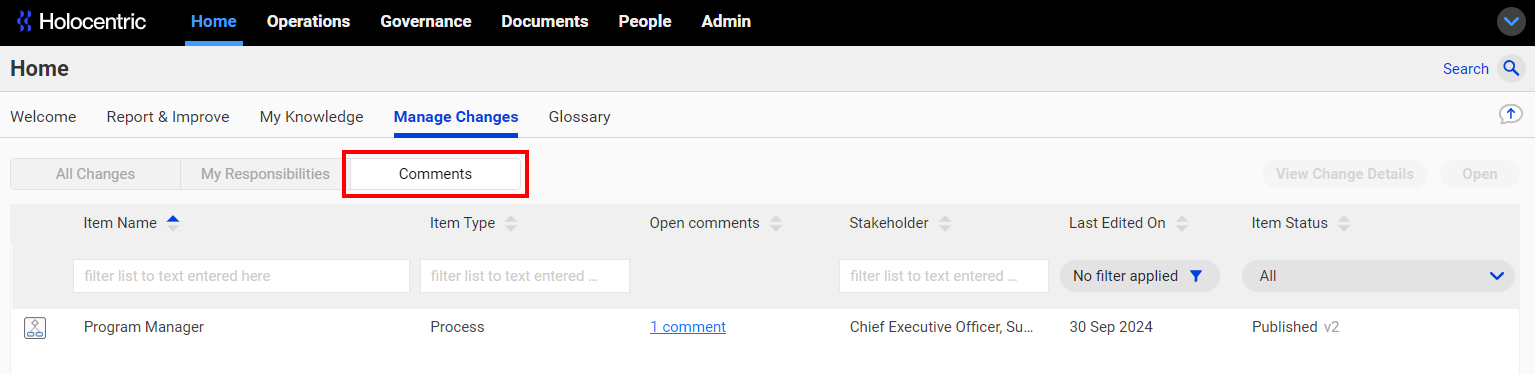This screenshot has width=1535, height=374.
Task: Click the Item Name filter text field
Action: click(241, 276)
